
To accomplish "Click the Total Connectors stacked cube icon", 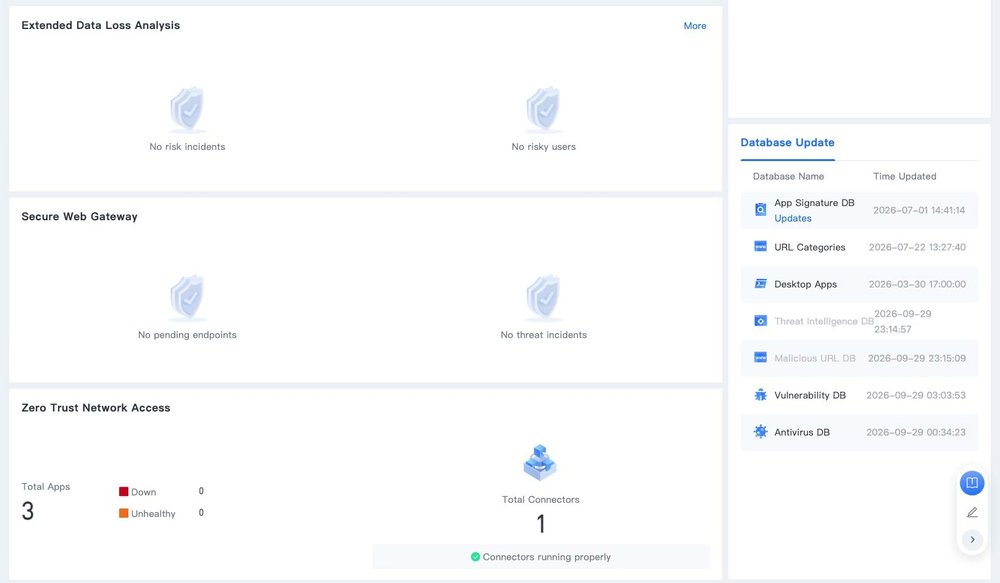I will [540, 463].
